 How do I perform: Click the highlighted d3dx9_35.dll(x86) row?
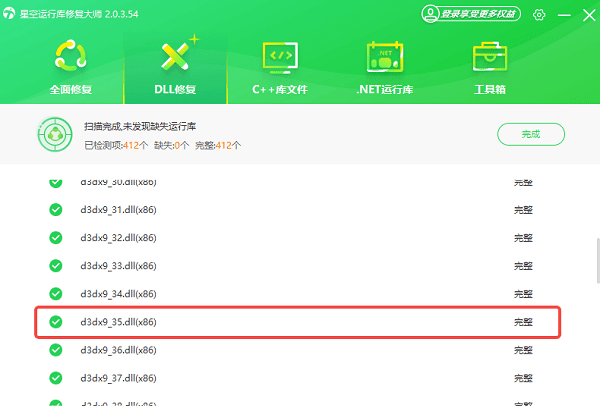click(x=300, y=322)
